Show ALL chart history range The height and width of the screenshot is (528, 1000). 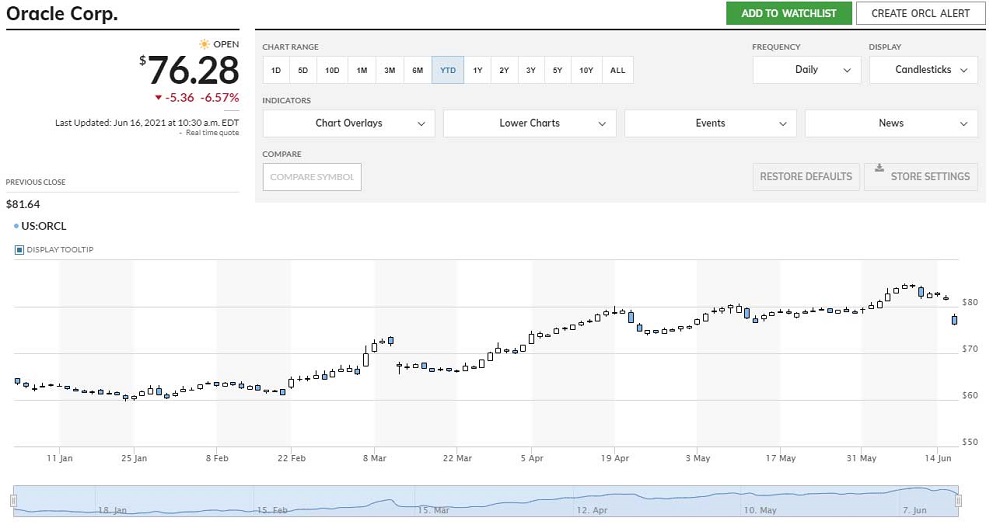(617, 70)
